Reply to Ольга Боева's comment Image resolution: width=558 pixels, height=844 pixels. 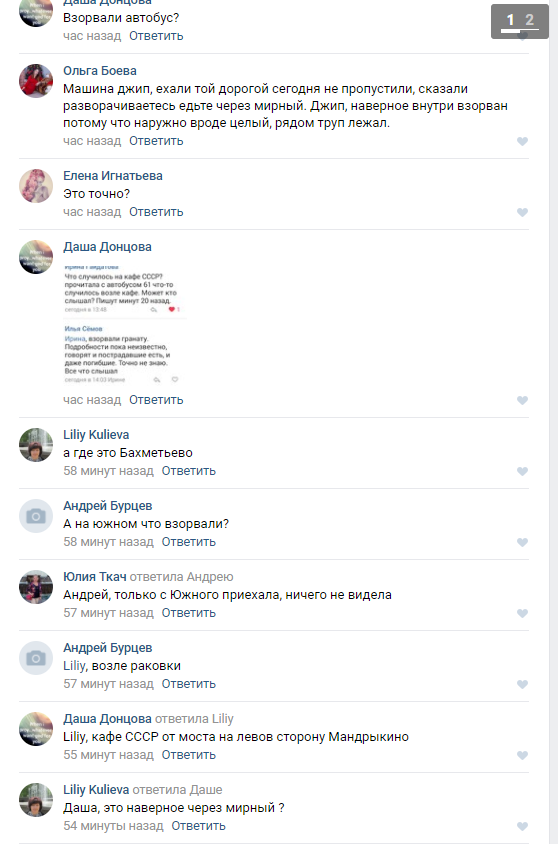pyautogui.click(x=156, y=141)
